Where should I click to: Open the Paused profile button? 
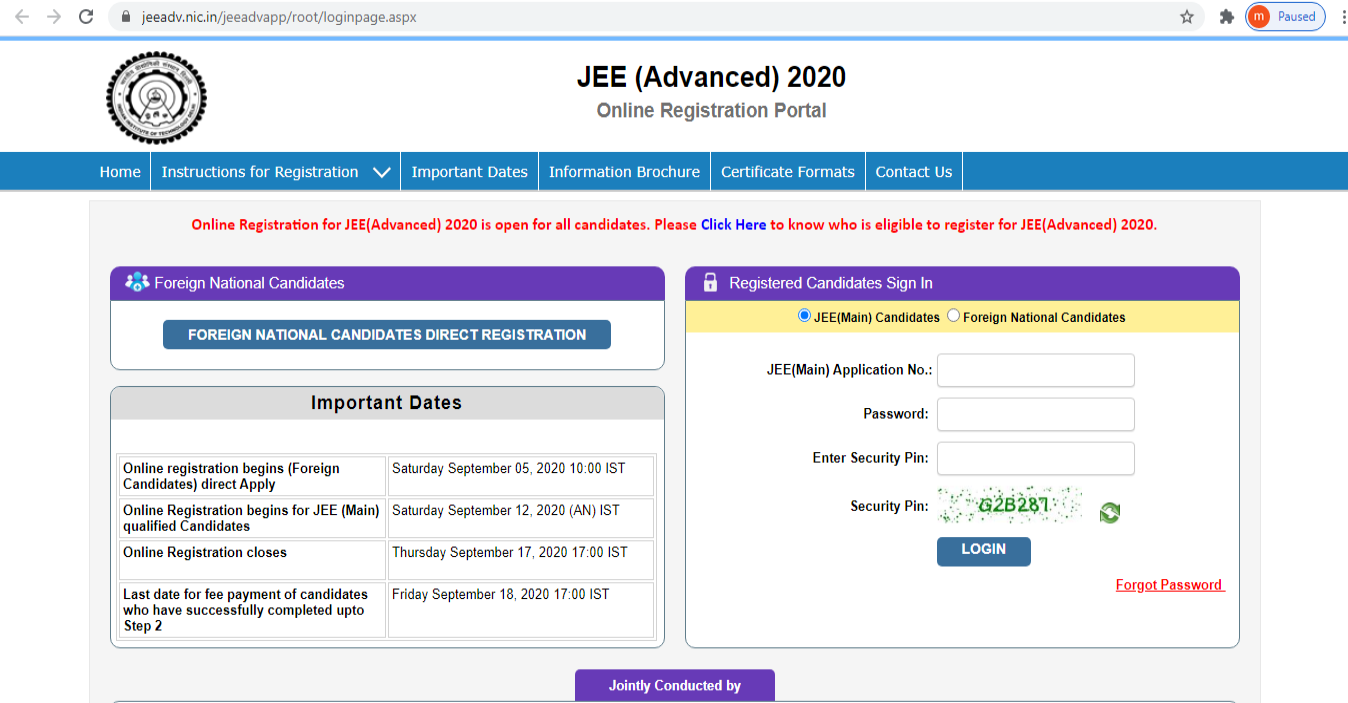coord(1285,17)
